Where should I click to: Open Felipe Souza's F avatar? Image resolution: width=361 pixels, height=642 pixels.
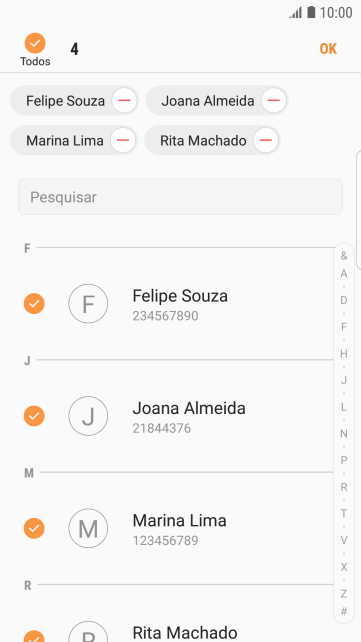[x=88, y=304]
